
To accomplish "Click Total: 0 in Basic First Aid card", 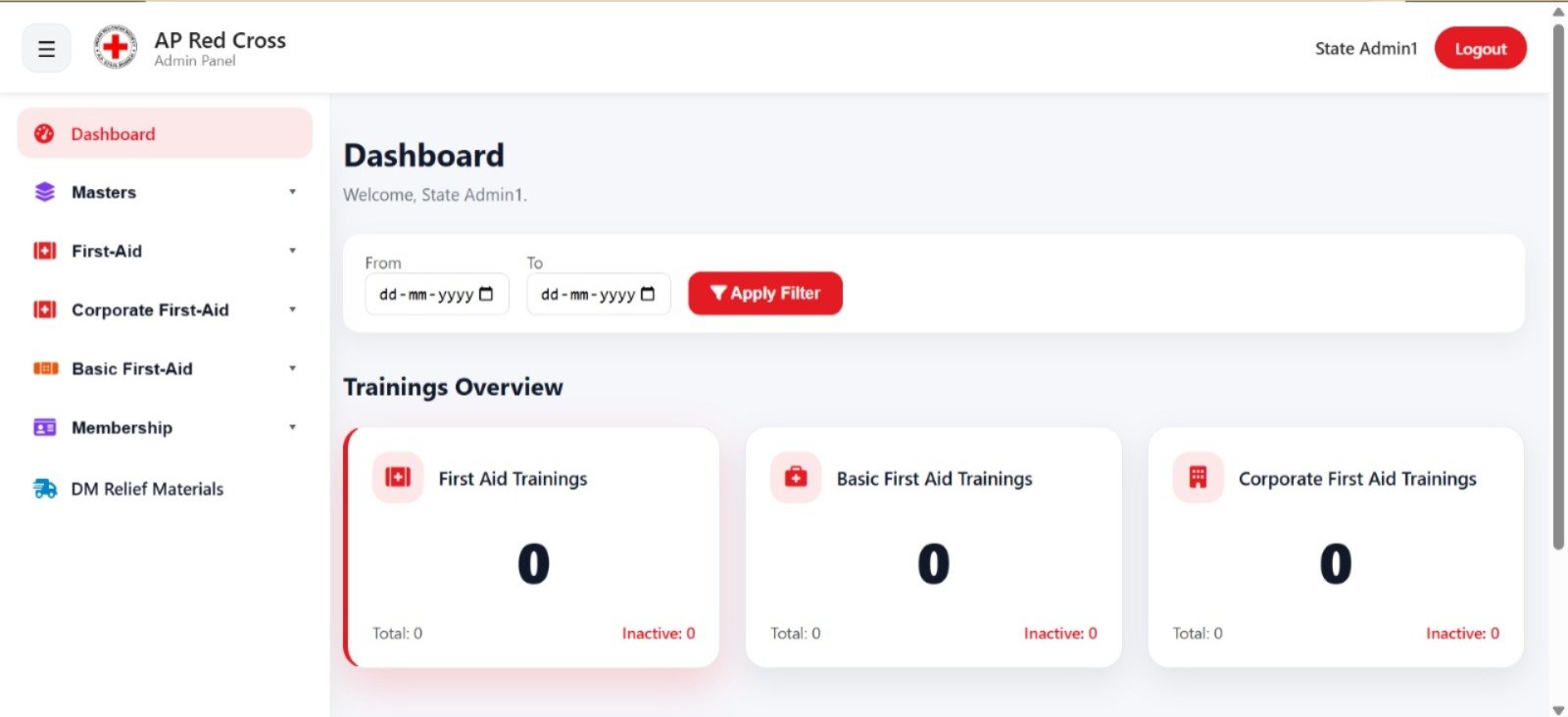I will pyautogui.click(x=795, y=634).
